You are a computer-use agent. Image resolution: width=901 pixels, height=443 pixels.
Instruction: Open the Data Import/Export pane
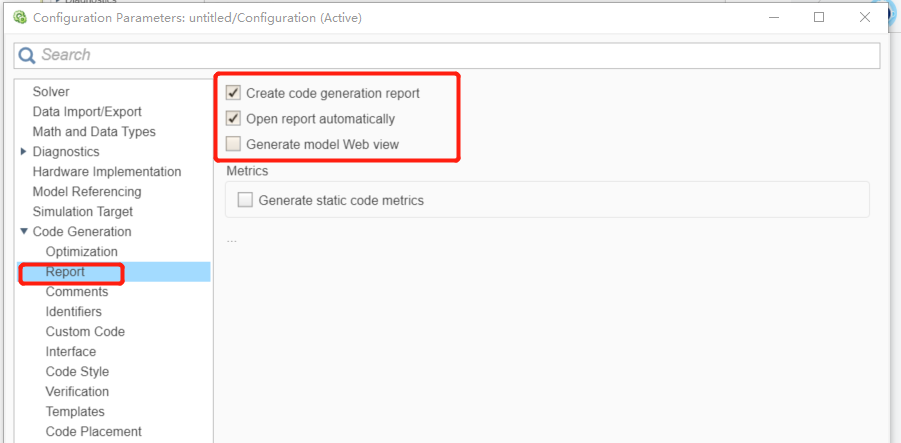point(87,112)
